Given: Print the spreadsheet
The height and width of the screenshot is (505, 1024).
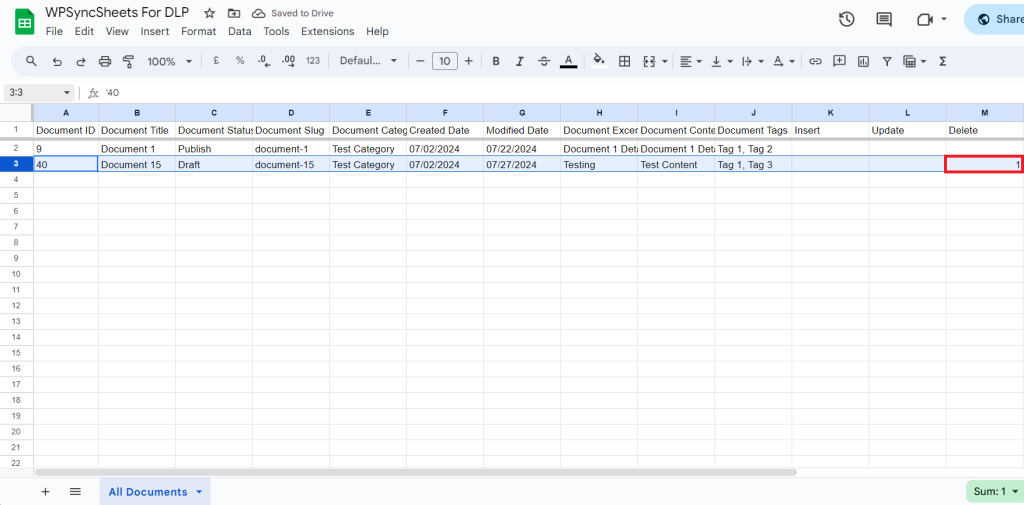Looking at the screenshot, I should coord(104,61).
